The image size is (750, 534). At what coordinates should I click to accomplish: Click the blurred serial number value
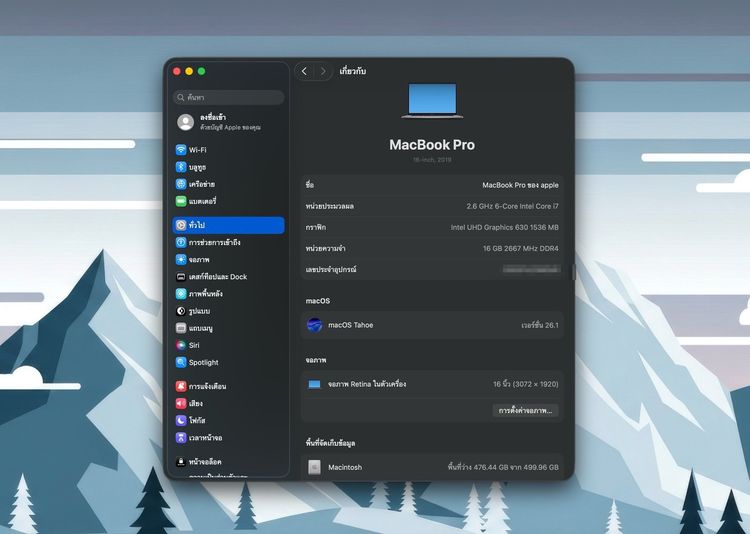[x=531, y=269]
